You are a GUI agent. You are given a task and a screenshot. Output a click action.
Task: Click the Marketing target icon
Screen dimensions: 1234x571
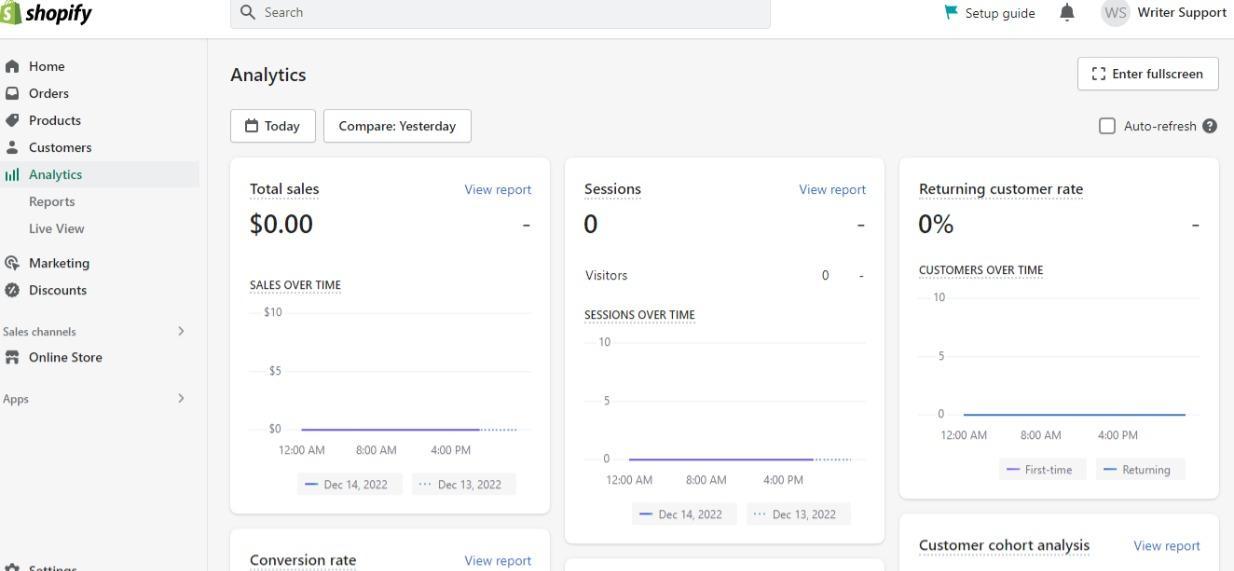tap(12, 264)
